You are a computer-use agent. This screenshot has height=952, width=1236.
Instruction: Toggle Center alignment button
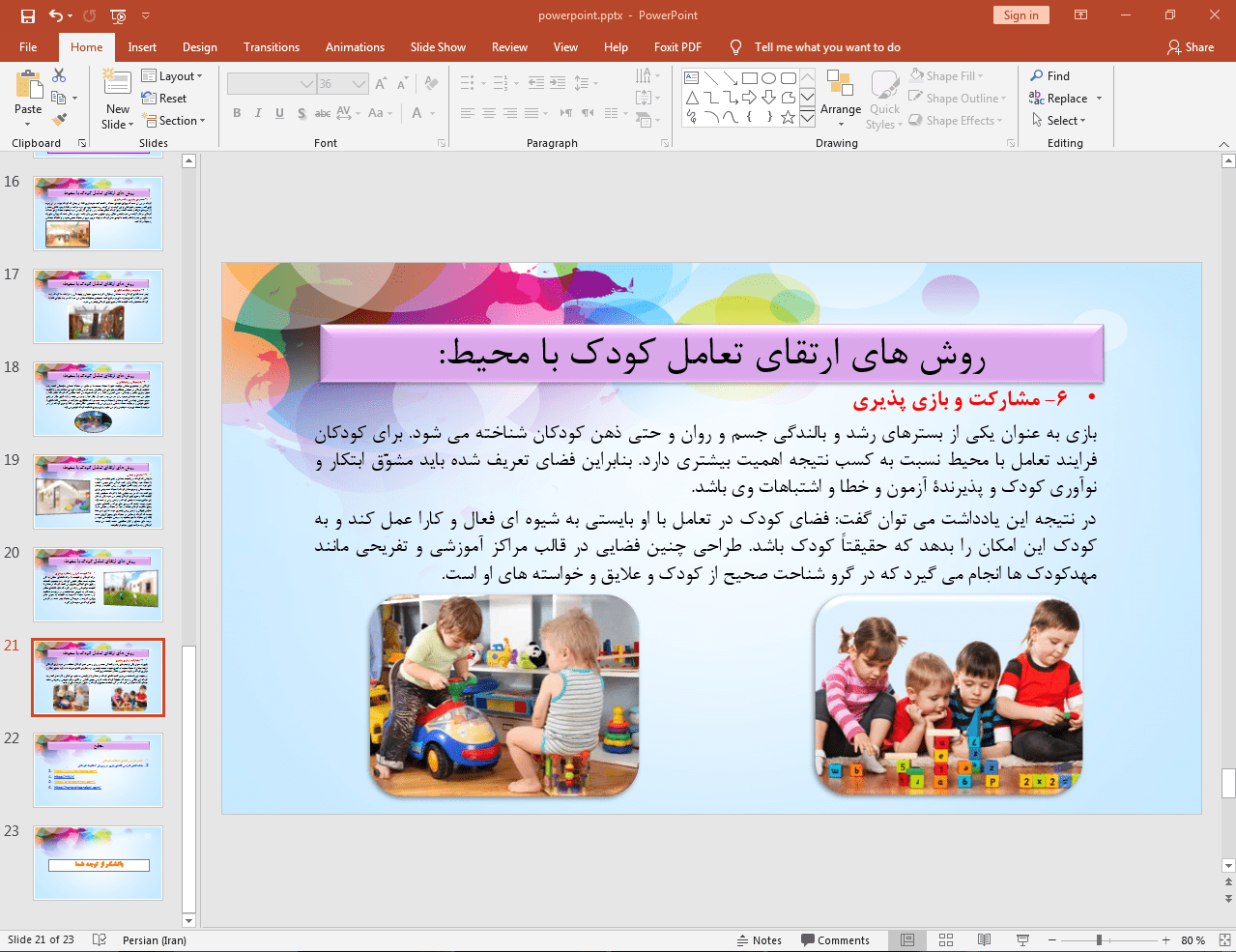coord(489,113)
